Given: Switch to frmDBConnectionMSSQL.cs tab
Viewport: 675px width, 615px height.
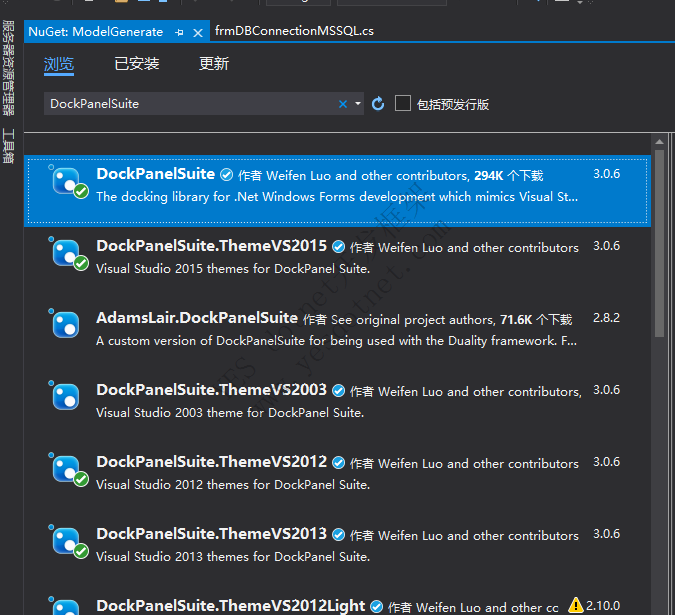Looking at the screenshot, I should coord(294,31).
